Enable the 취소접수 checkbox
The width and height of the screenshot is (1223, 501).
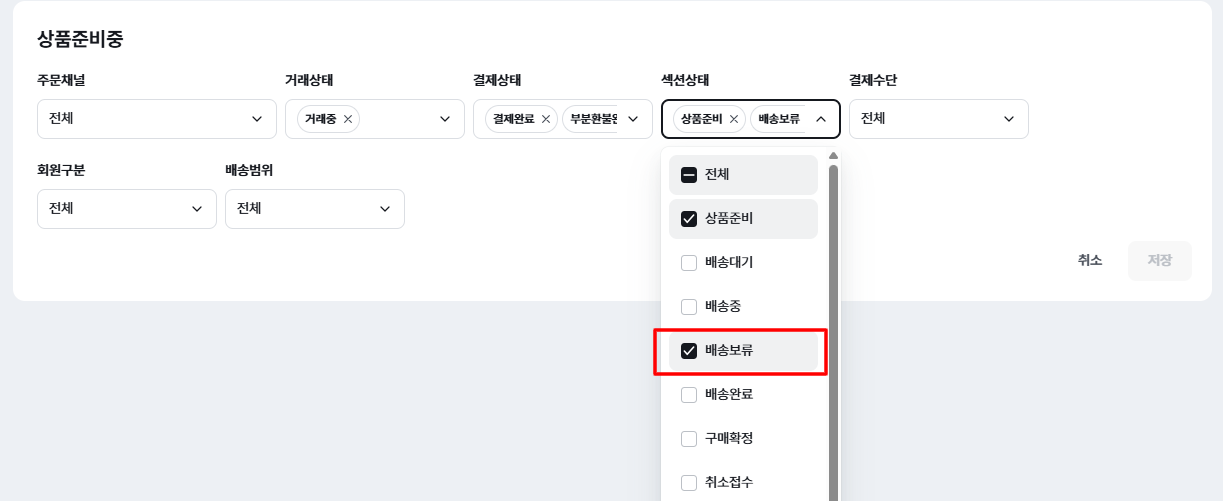pos(689,483)
